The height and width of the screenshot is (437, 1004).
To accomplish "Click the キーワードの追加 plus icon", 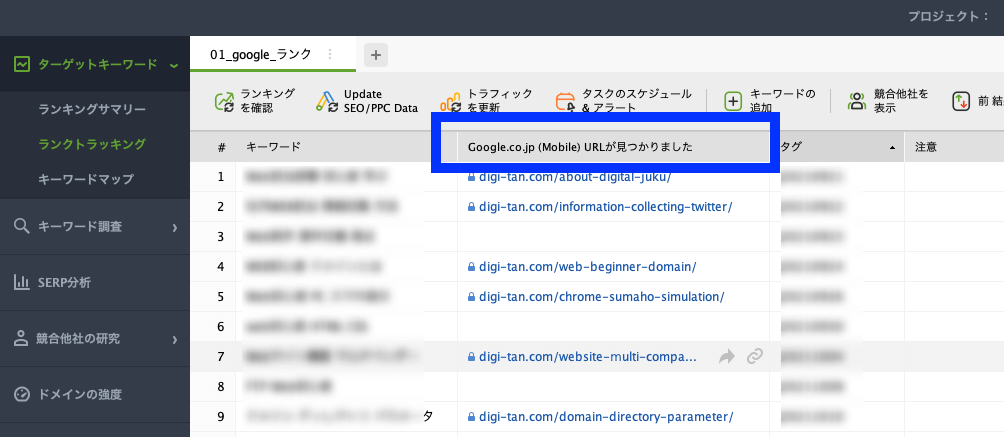I will click(733, 101).
